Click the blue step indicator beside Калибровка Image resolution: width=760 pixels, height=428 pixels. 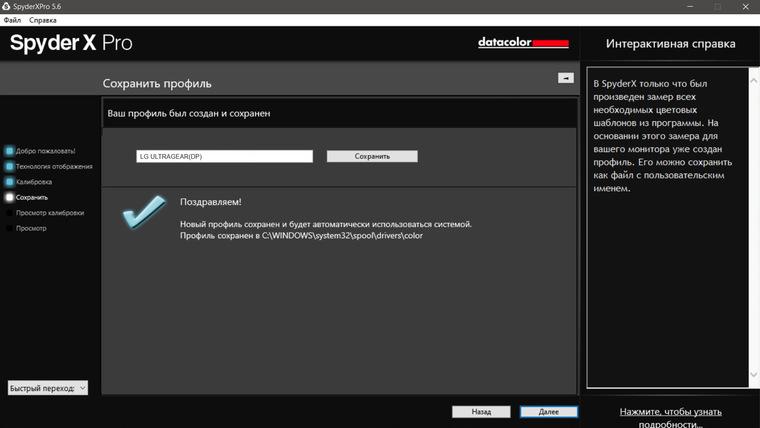pos(9,182)
